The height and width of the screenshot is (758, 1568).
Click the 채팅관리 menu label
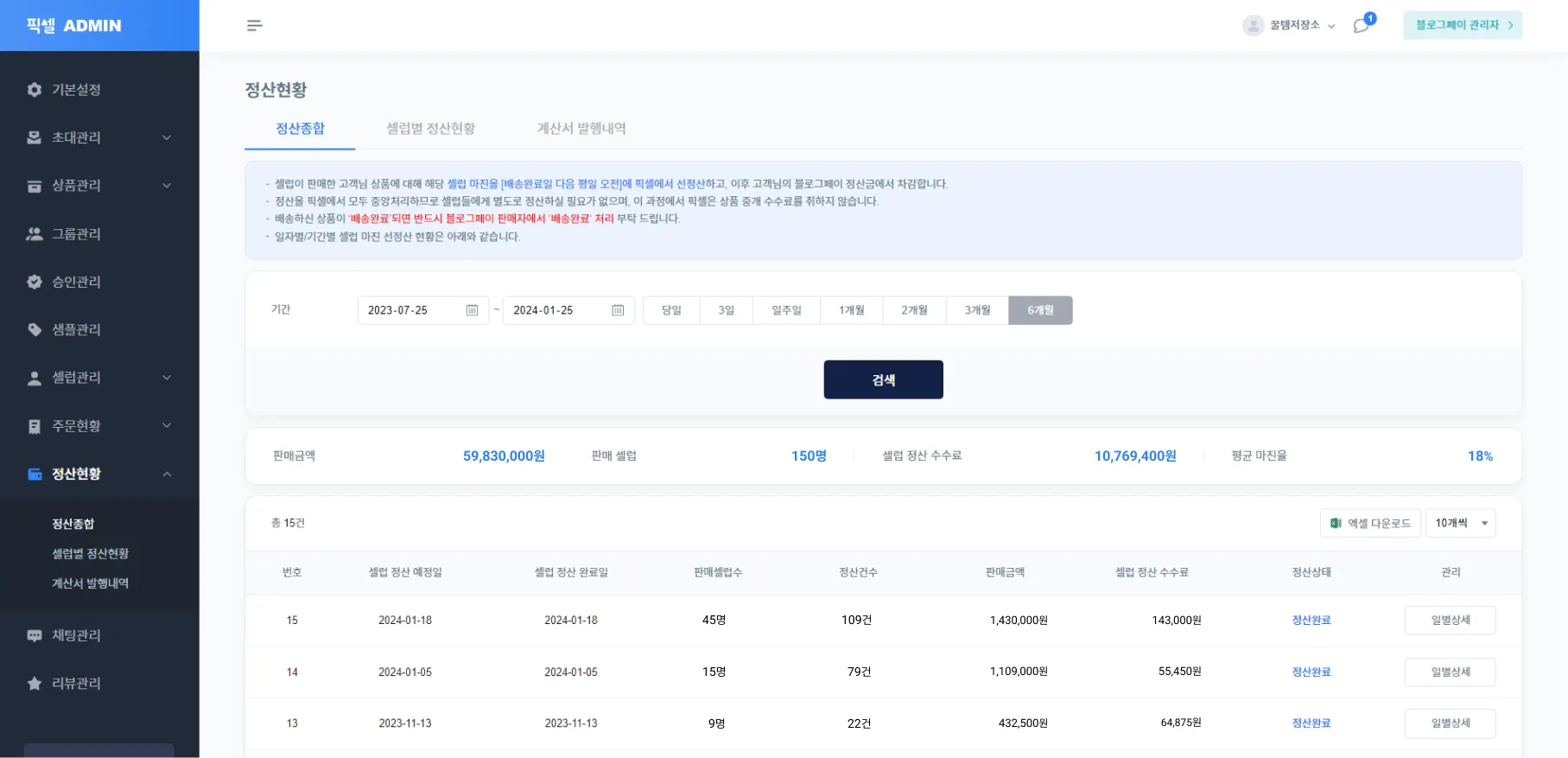pos(76,635)
